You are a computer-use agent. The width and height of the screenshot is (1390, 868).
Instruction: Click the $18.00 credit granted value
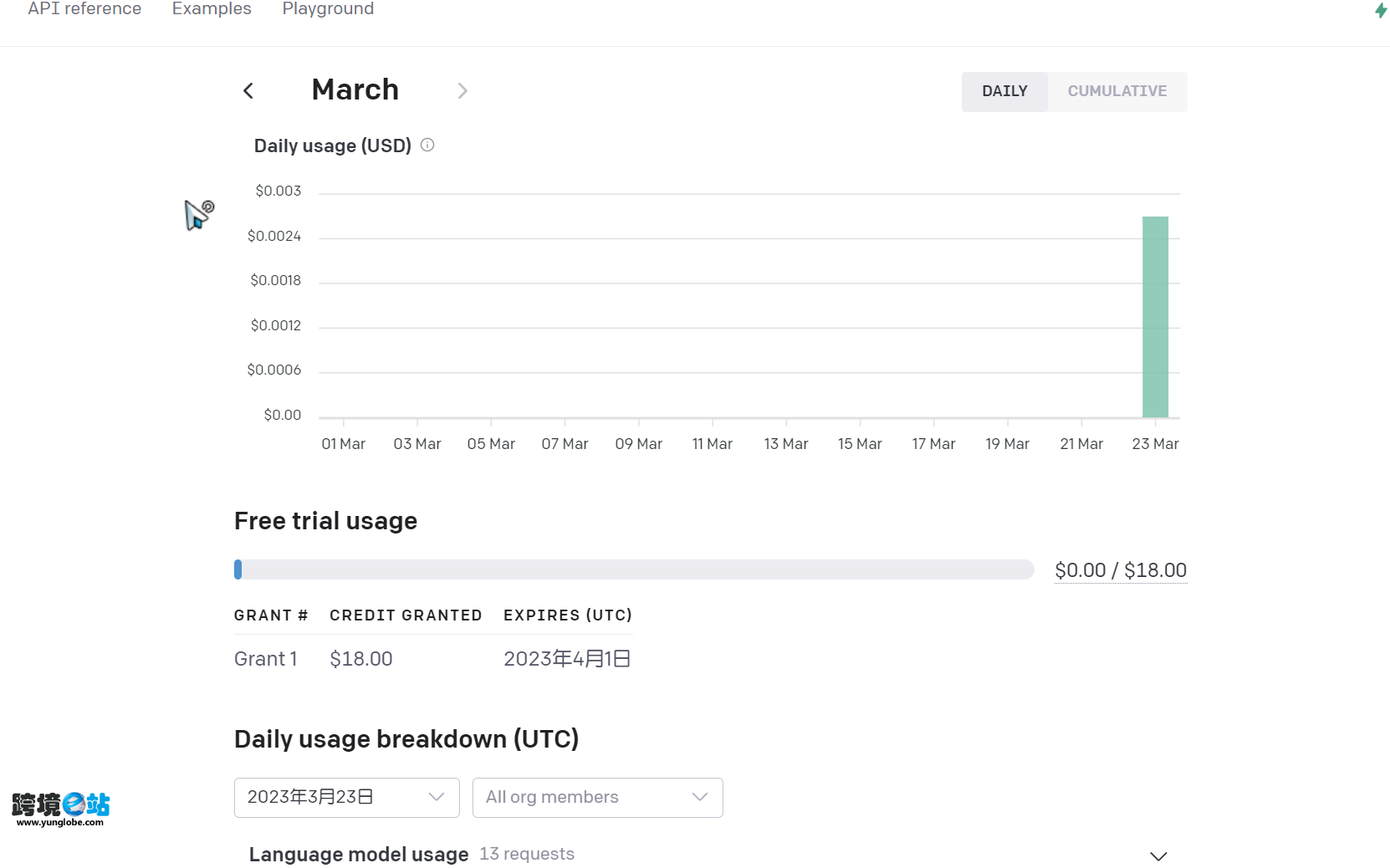click(x=361, y=659)
